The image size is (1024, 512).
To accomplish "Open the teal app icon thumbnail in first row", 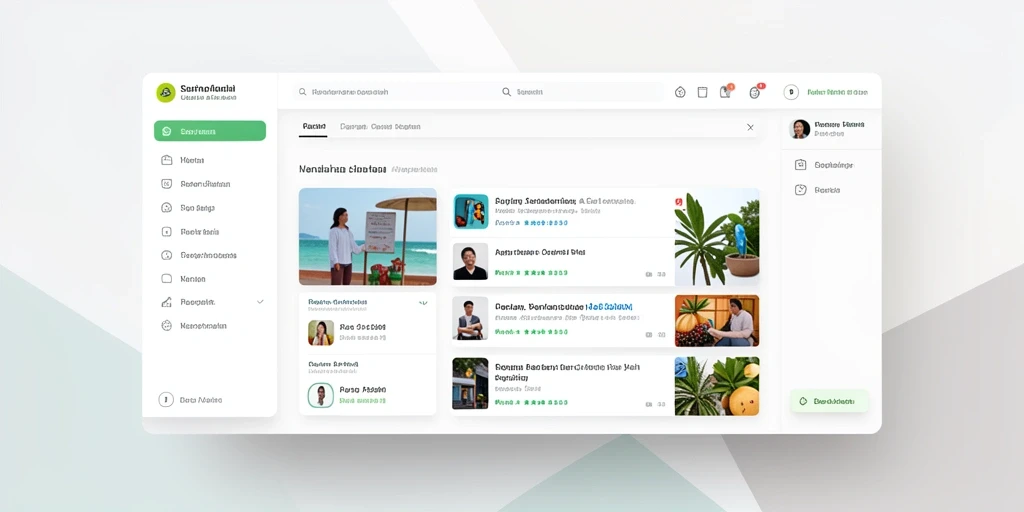I will coord(471,212).
